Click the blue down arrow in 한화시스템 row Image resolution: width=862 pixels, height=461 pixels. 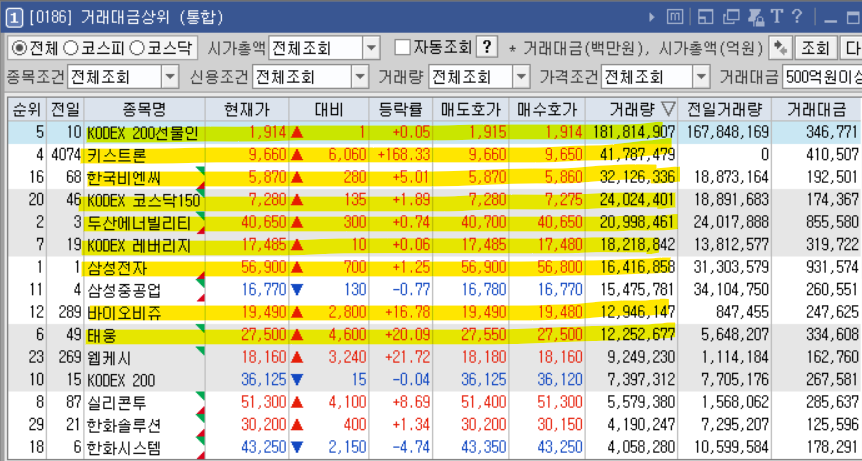297,447
